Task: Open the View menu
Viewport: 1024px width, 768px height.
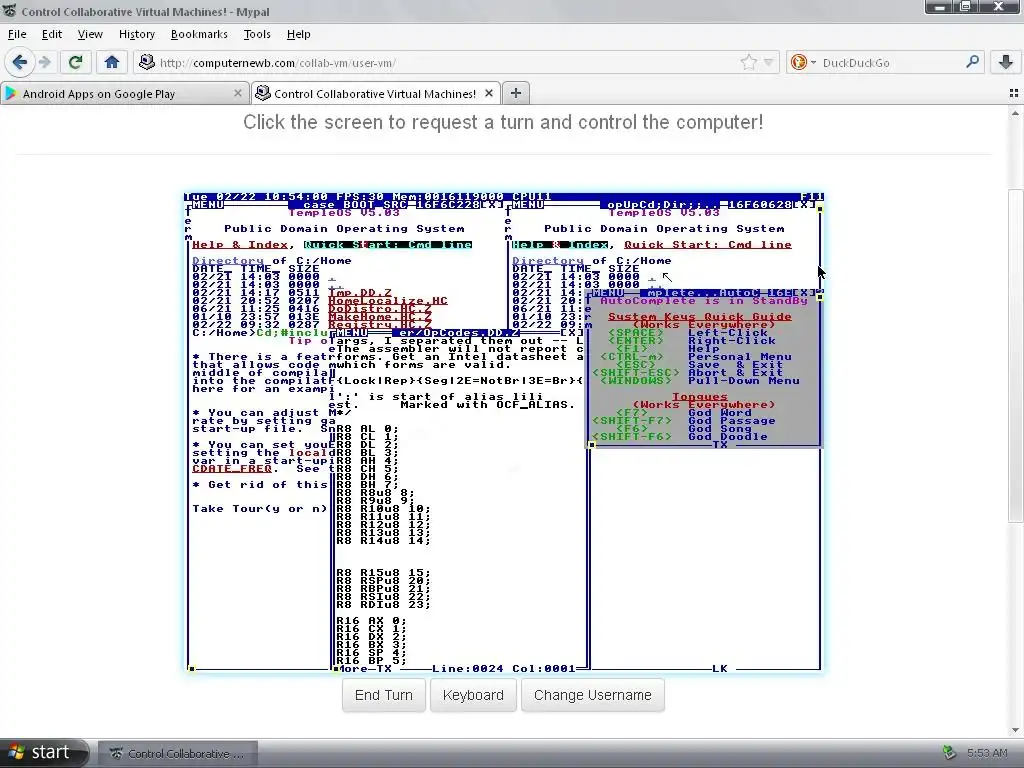Action: click(x=90, y=34)
